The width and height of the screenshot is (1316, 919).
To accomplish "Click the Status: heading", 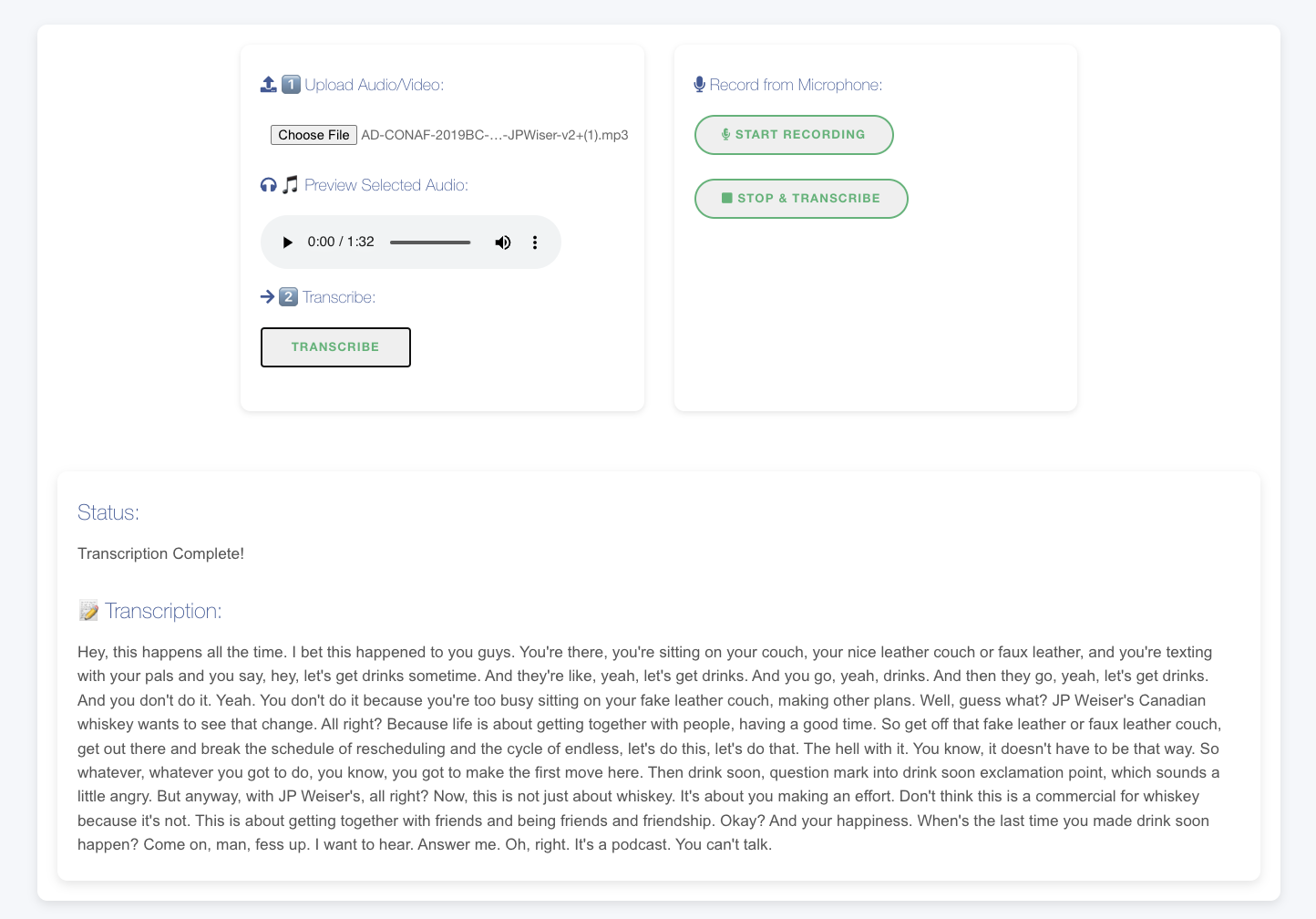I will pos(108,512).
